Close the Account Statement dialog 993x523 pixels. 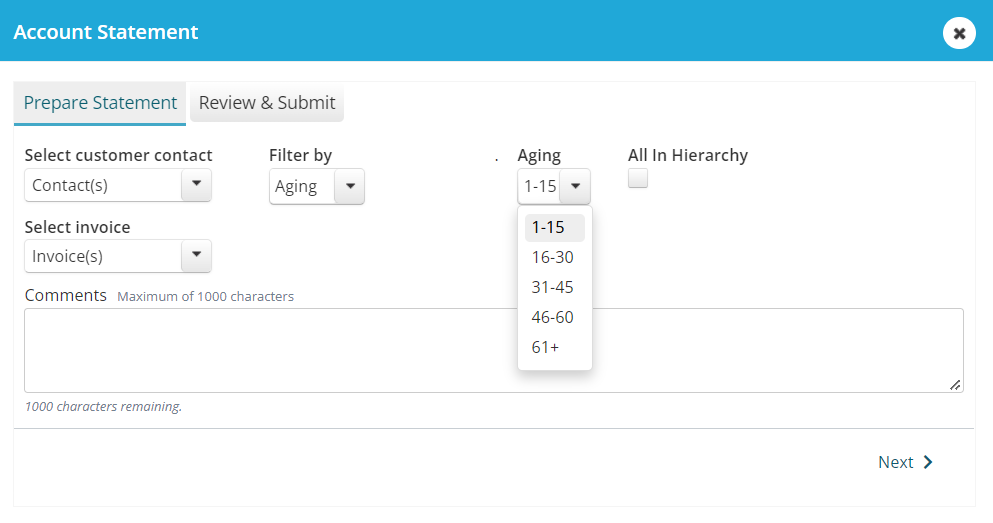tap(959, 33)
